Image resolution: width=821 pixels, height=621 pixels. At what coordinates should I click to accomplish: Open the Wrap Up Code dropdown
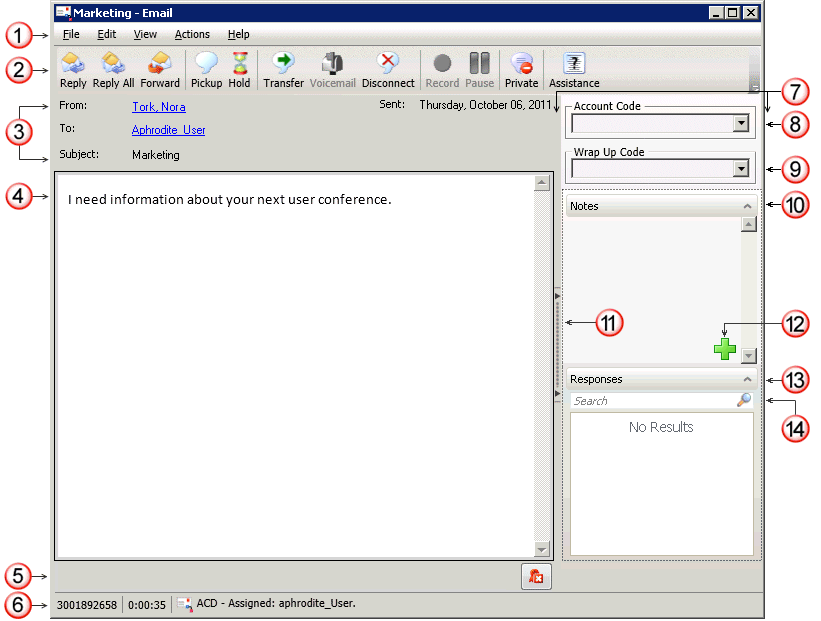[x=741, y=169]
